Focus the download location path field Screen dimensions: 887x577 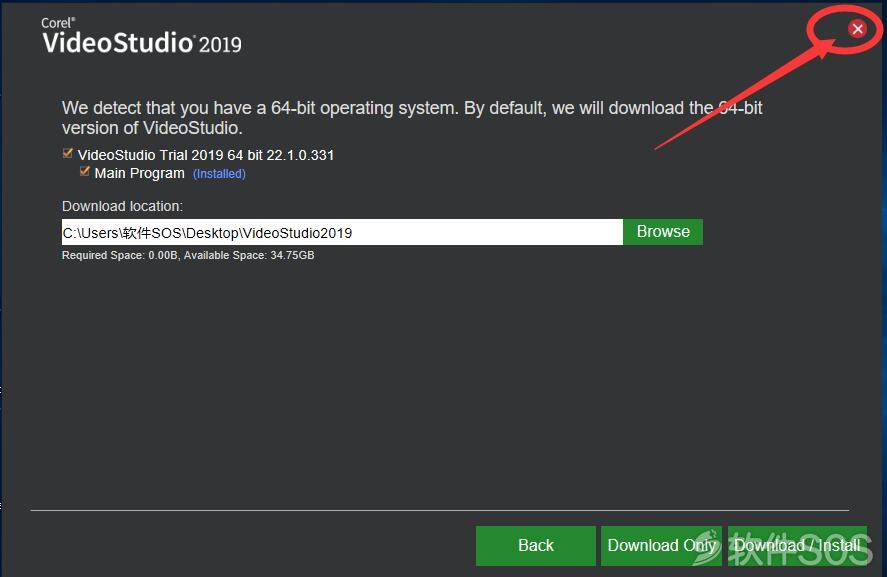coord(342,232)
